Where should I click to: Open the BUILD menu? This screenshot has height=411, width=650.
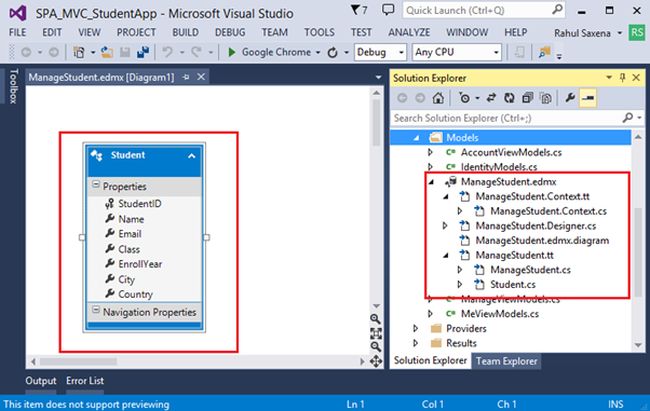click(x=185, y=32)
